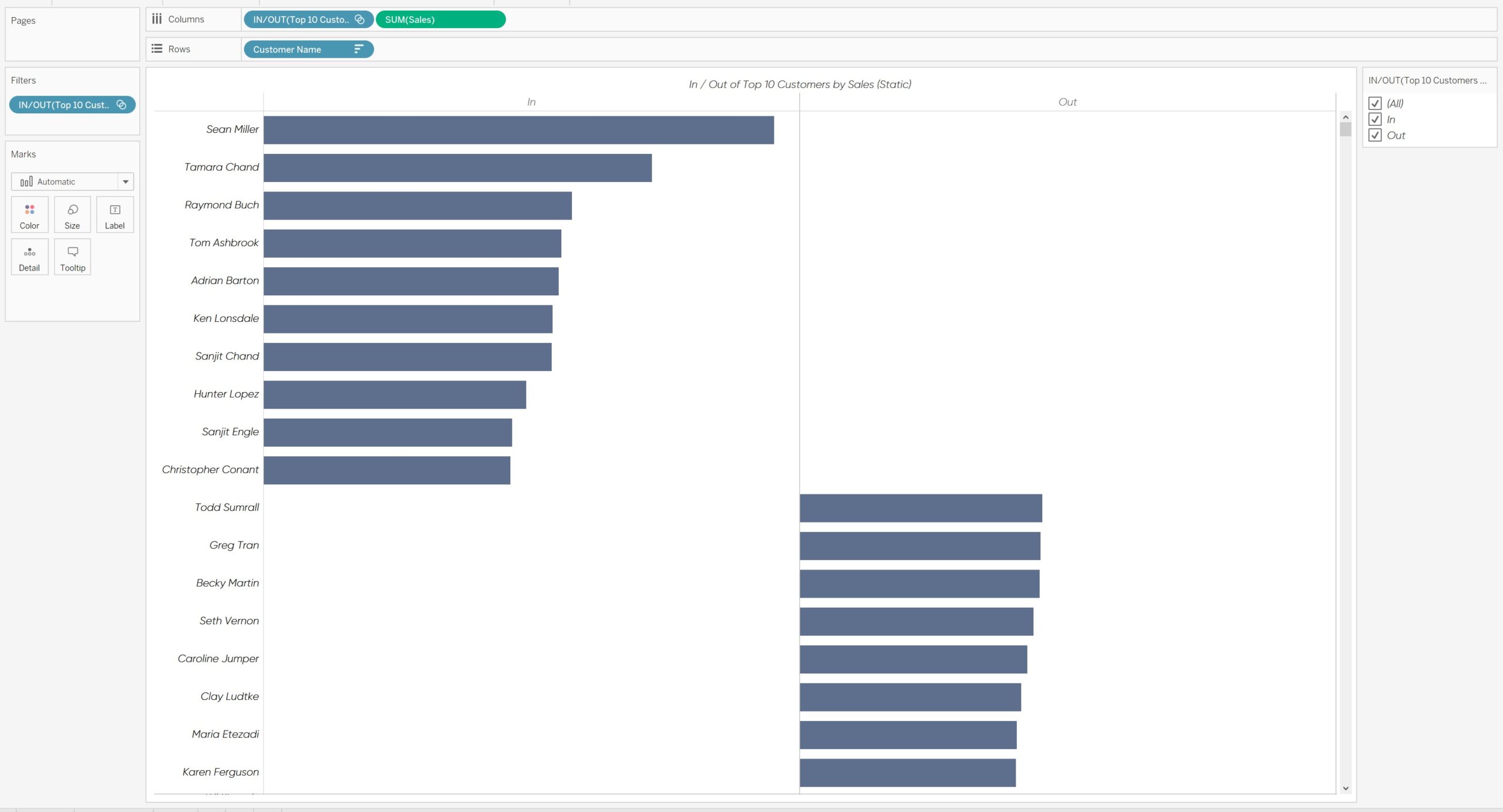
Task: Open the Customer Name pill in Rows
Action: 309,49
